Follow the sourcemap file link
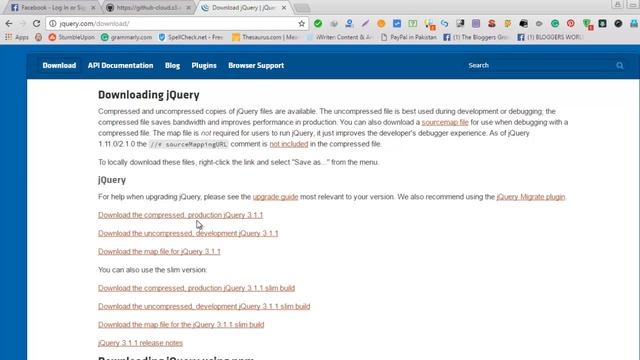This screenshot has width=640, height=360. point(445,122)
